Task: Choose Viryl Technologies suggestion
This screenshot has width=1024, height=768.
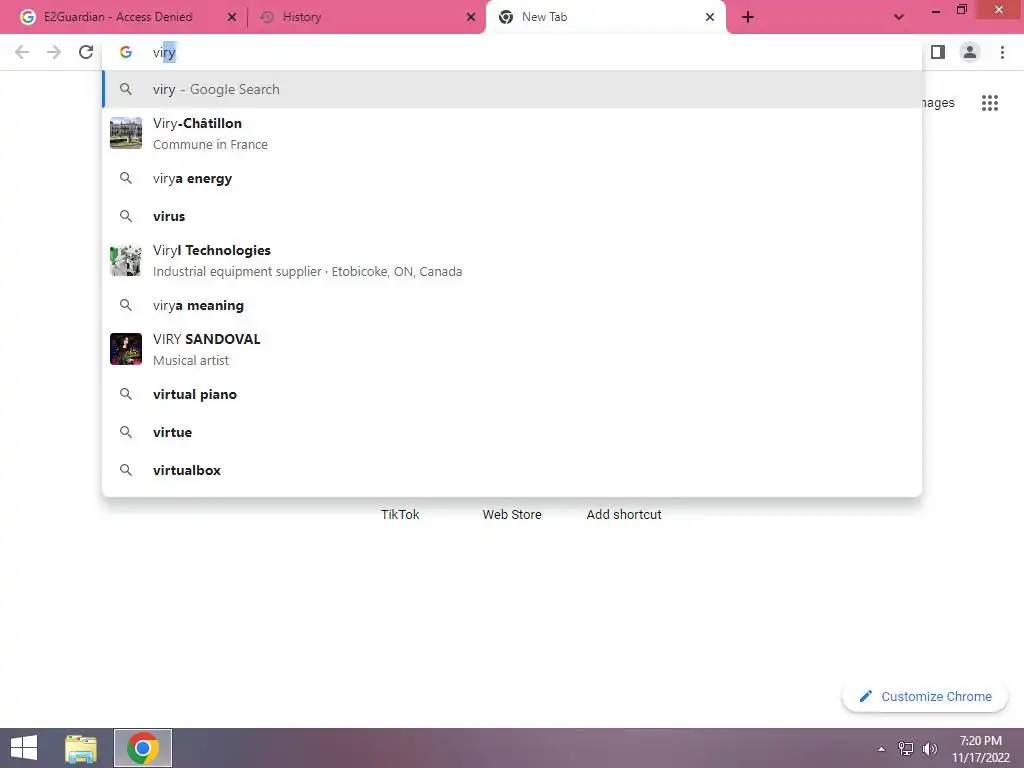Action: point(512,261)
